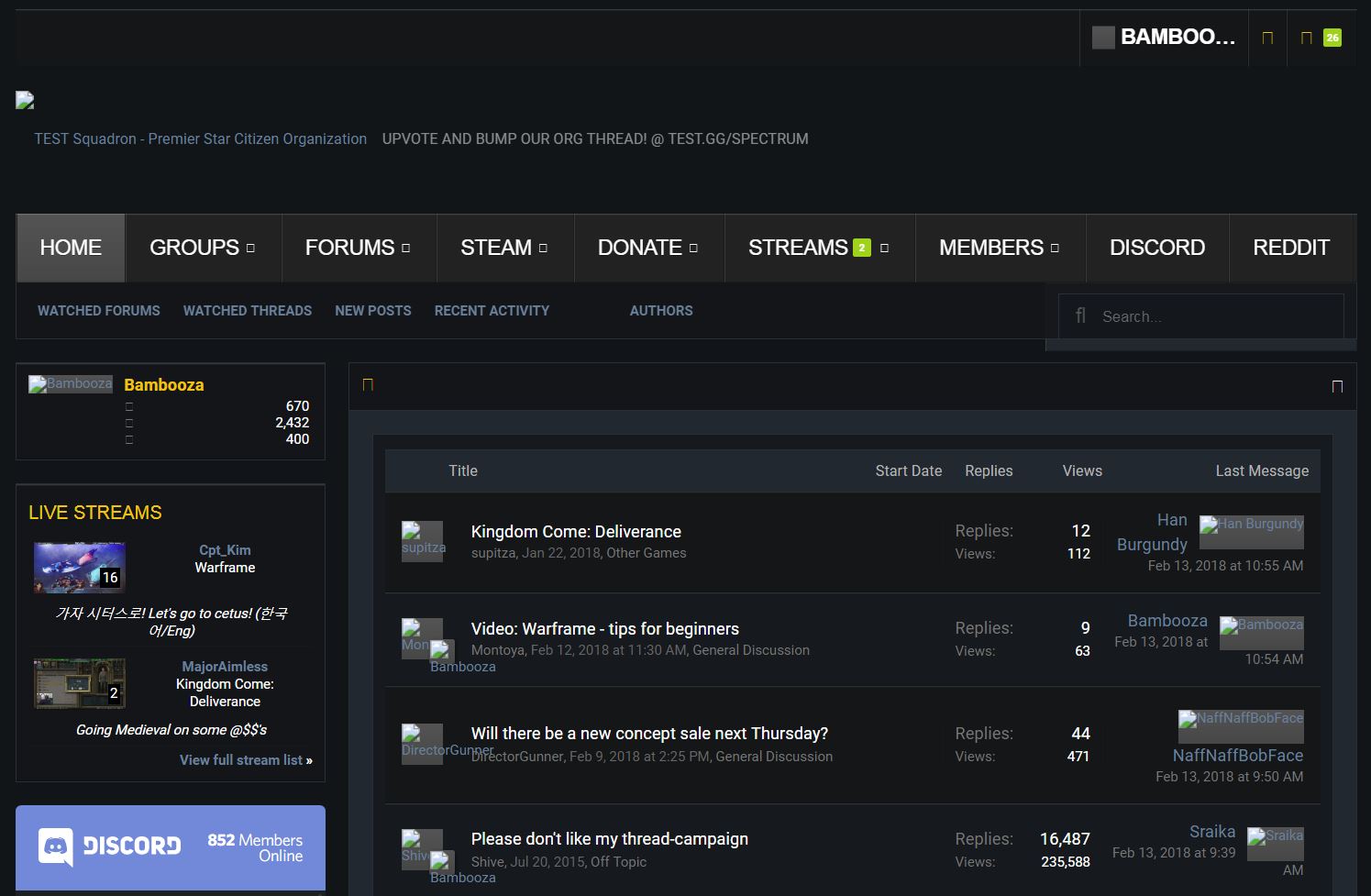This screenshot has height=896, width=1371.
Task: Open the Kingdom Come: Deliverance thread
Action: [x=575, y=532]
